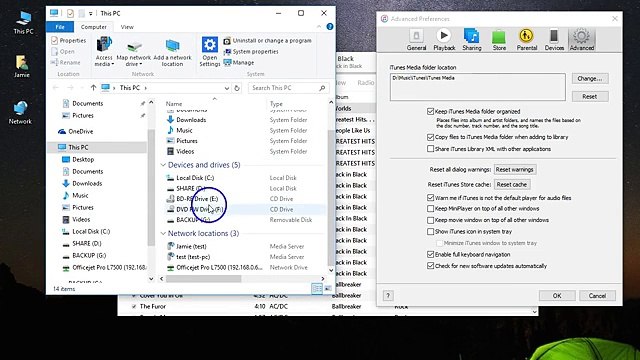Collapse the Explorer ribbon chevron
Viewport: 640px width, 360px height.
319,27
